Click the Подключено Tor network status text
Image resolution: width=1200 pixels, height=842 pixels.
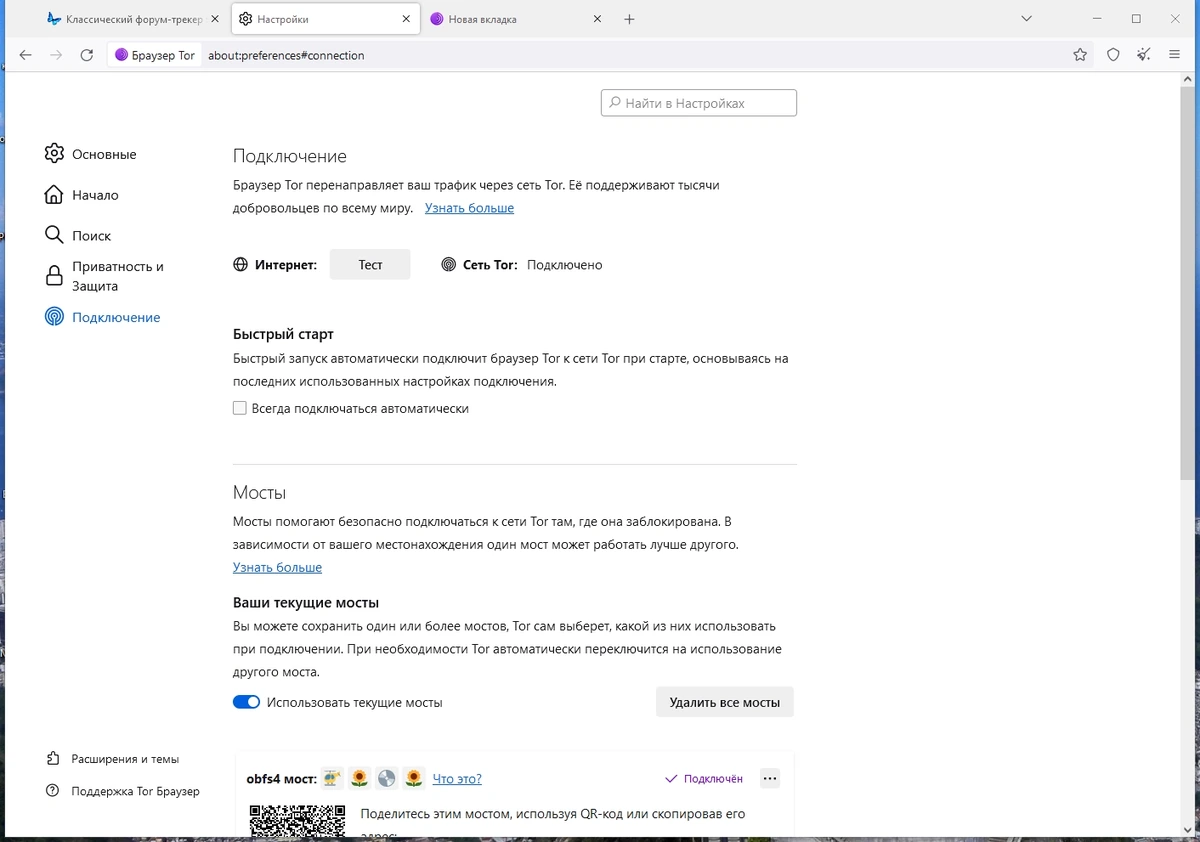pos(564,265)
